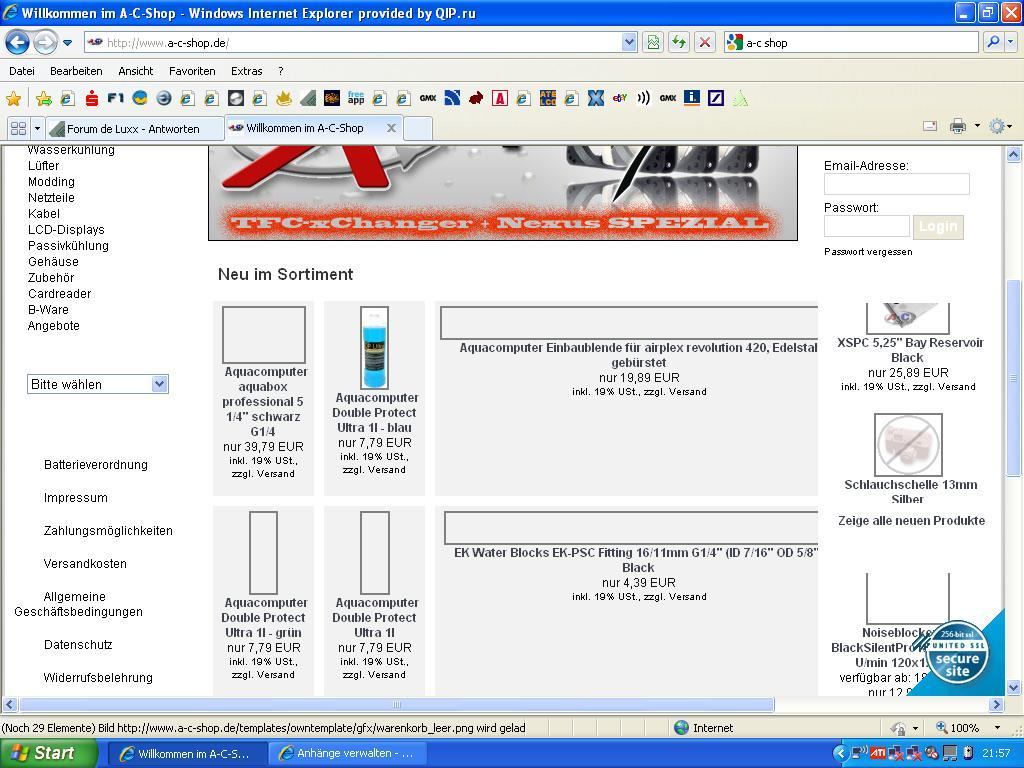Close the 'Willkommen im A-C-Shop' tab
The width and height of the screenshot is (1024, 768).
click(x=391, y=128)
